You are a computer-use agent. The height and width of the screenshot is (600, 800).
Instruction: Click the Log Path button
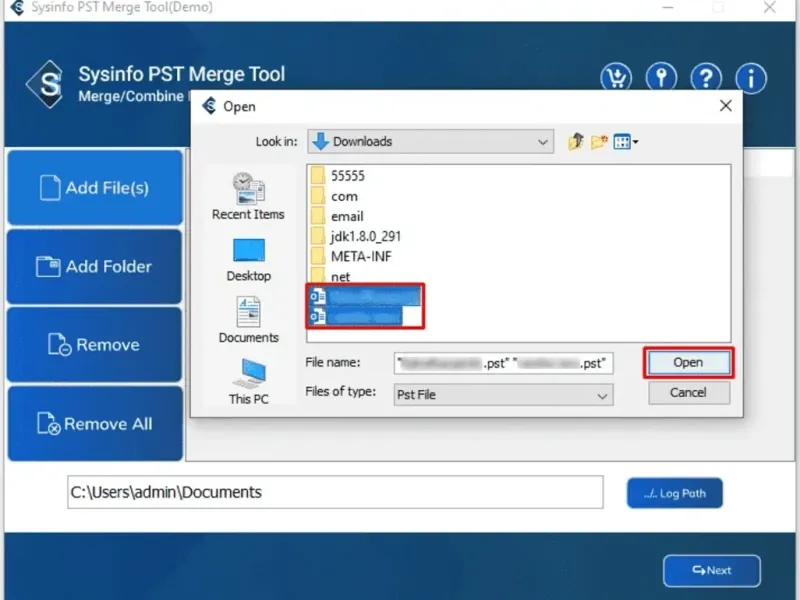tap(674, 493)
